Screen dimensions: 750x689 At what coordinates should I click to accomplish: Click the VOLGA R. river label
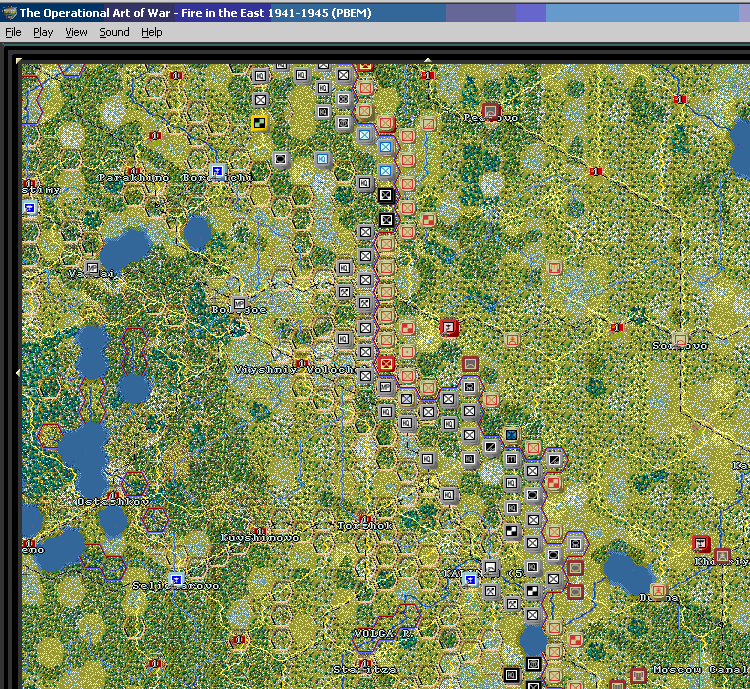point(383,633)
